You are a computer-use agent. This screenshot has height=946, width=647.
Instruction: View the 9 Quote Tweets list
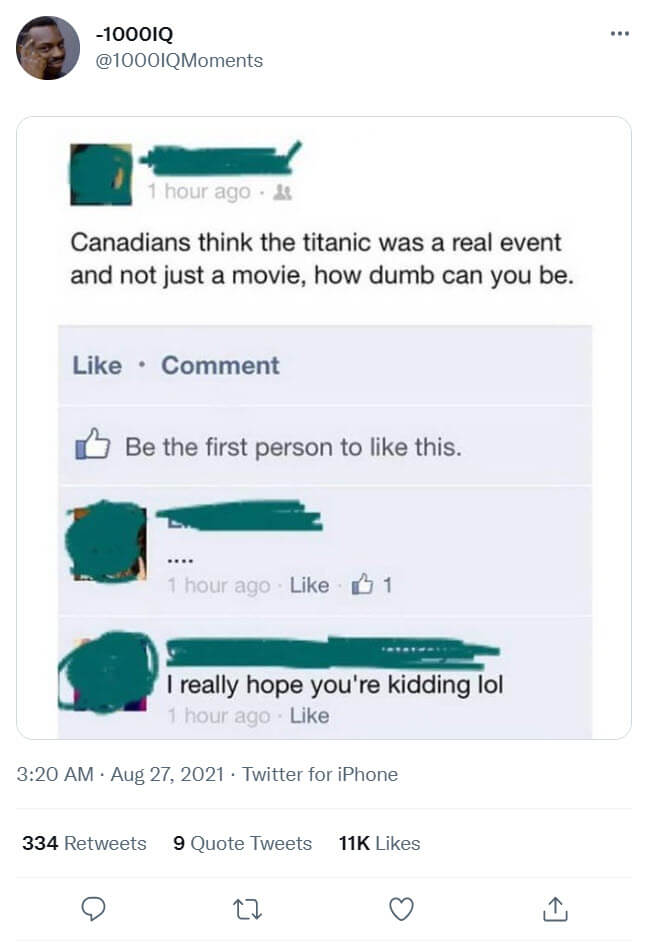pyautogui.click(x=242, y=843)
